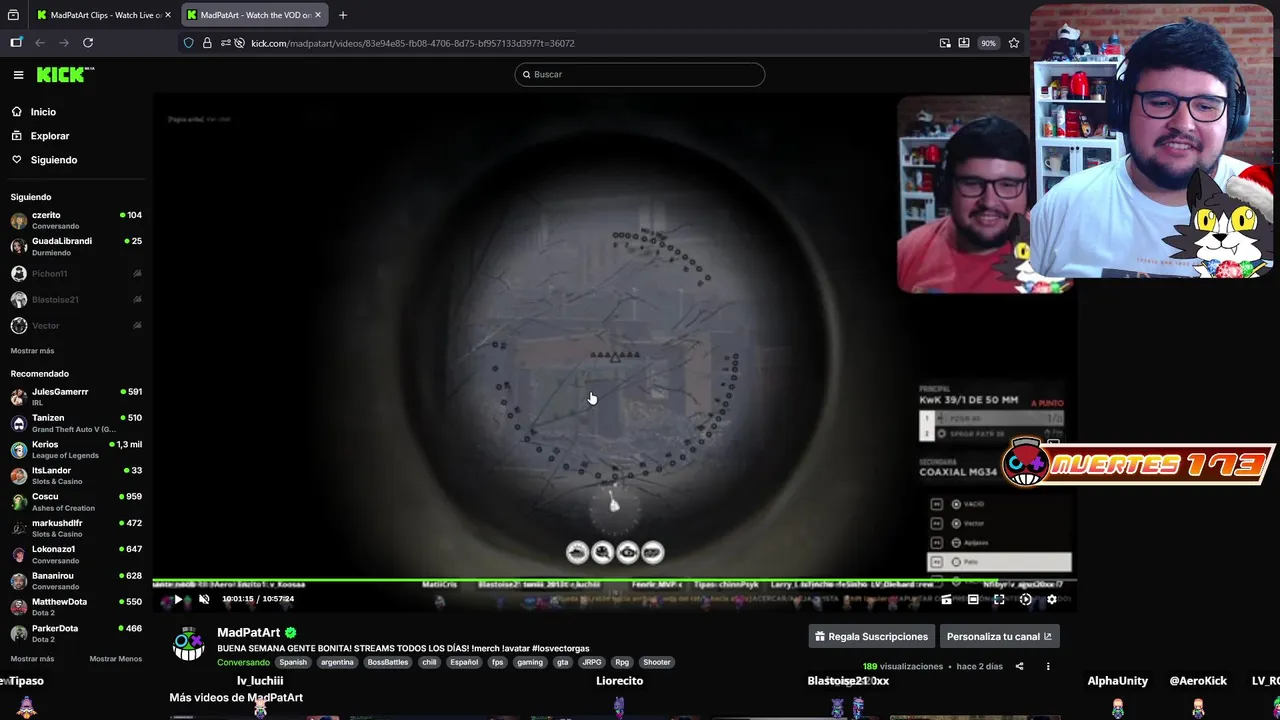This screenshot has width=1280, height=720.
Task: Go back in browser history
Action: coord(40,43)
